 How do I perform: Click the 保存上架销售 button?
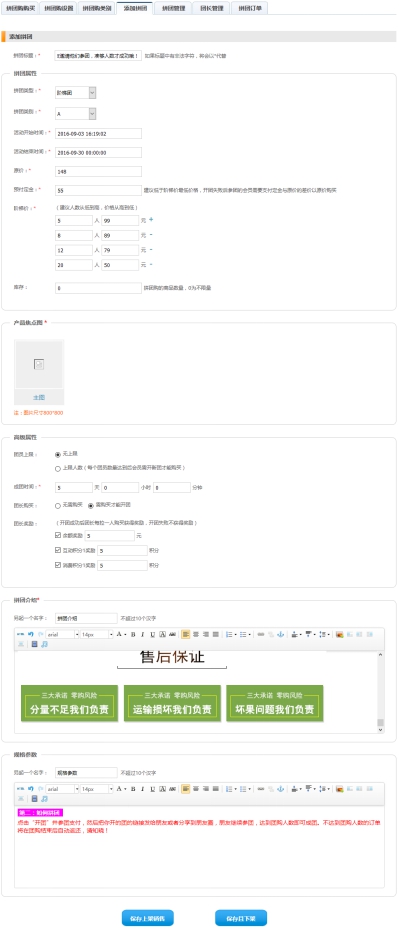click(148, 918)
